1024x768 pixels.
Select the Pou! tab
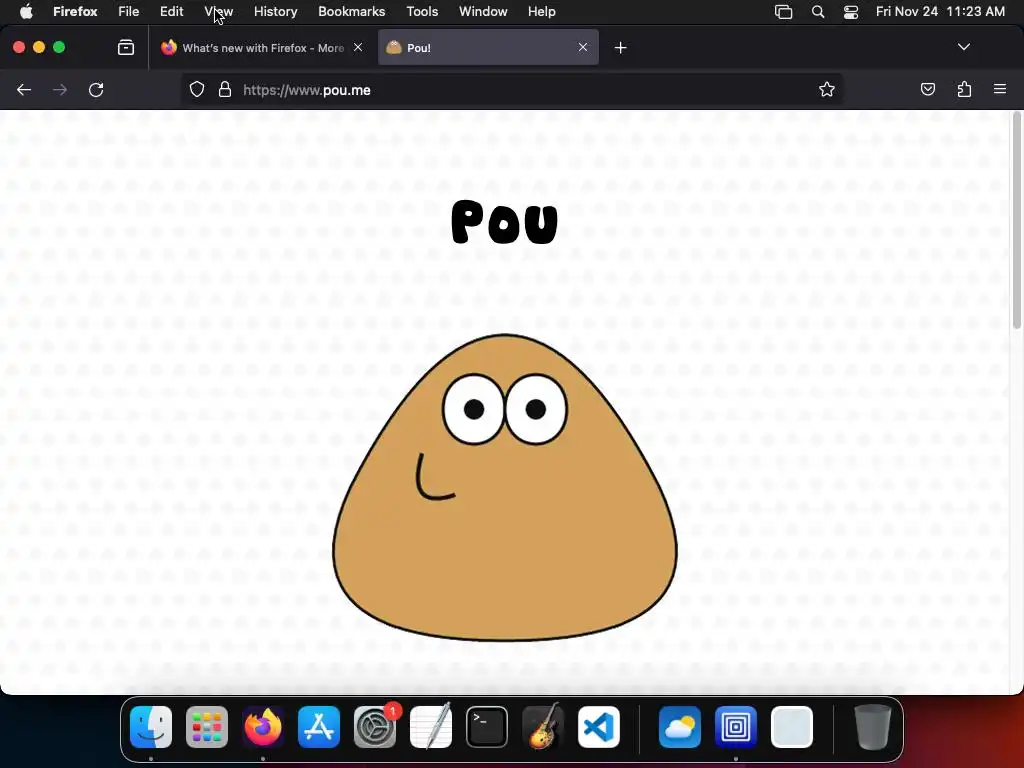point(488,48)
